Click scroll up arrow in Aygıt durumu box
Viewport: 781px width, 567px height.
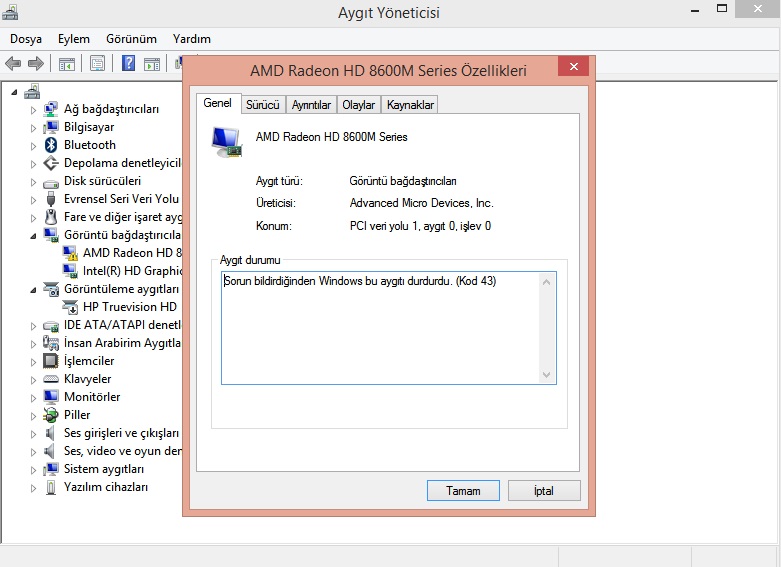546,282
